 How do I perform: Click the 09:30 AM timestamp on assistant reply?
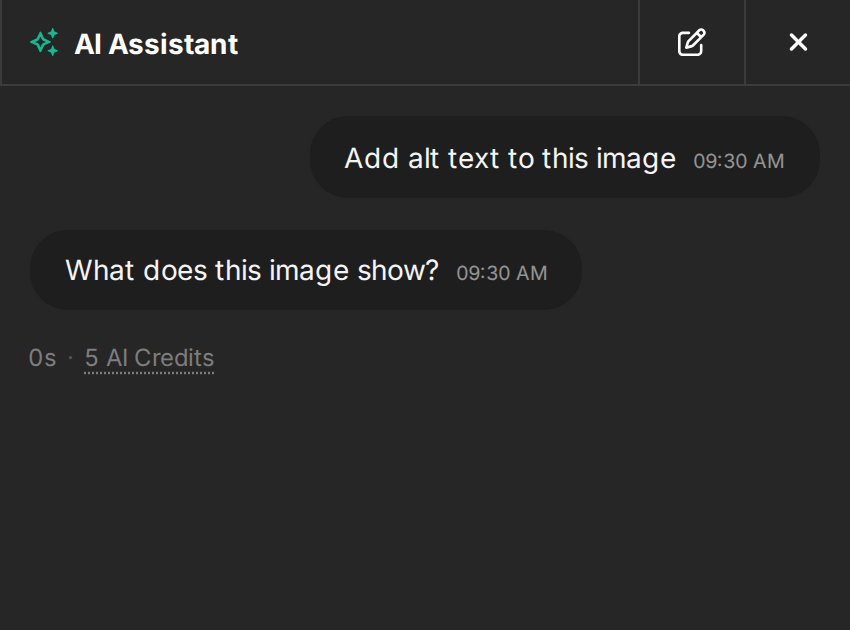501,273
